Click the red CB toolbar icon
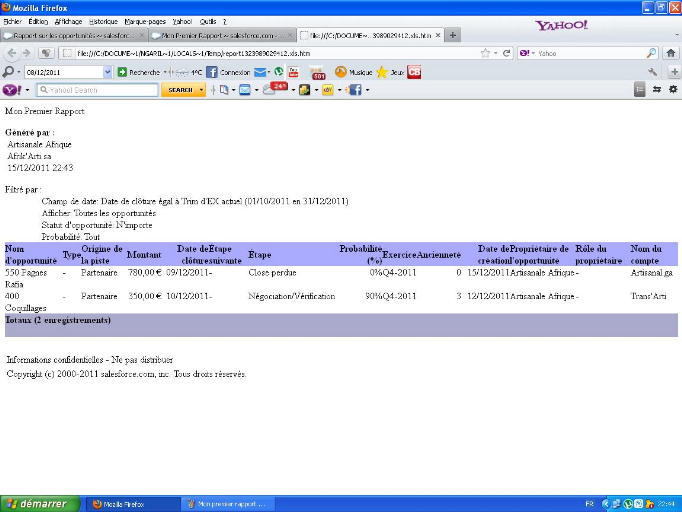Image resolution: width=682 pixels, height=512 pixels. point(414,72)
